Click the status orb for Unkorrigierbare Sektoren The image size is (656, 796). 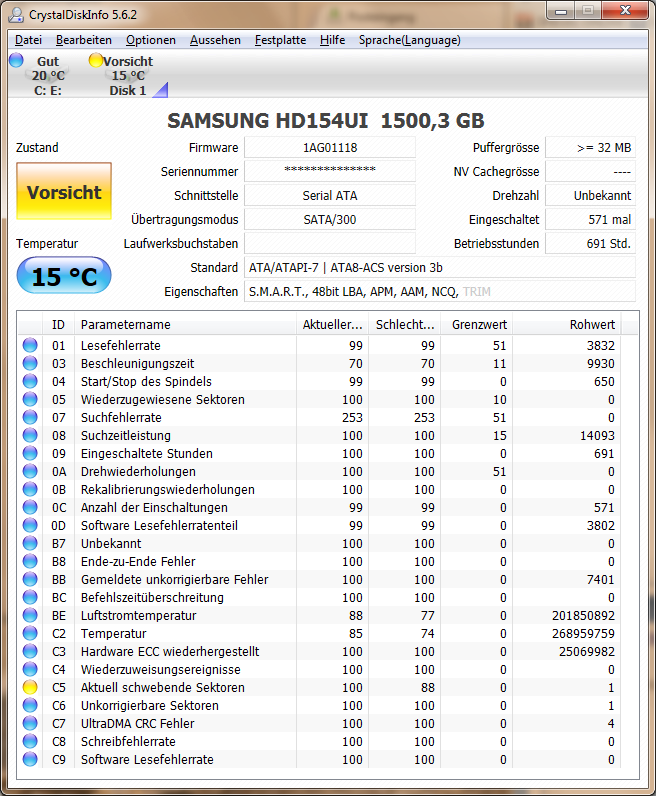tap(30, 706)
